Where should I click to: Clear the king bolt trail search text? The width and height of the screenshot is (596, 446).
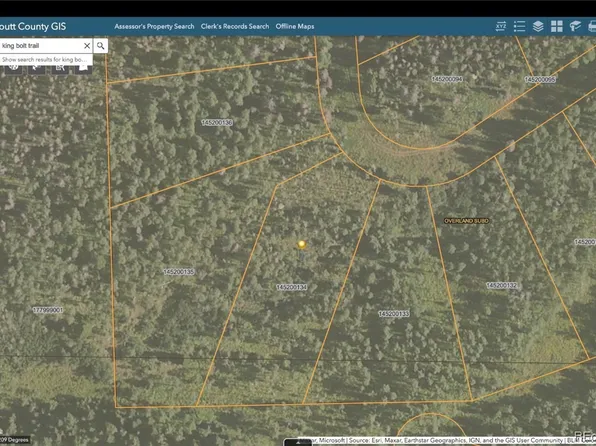point(87,46)
